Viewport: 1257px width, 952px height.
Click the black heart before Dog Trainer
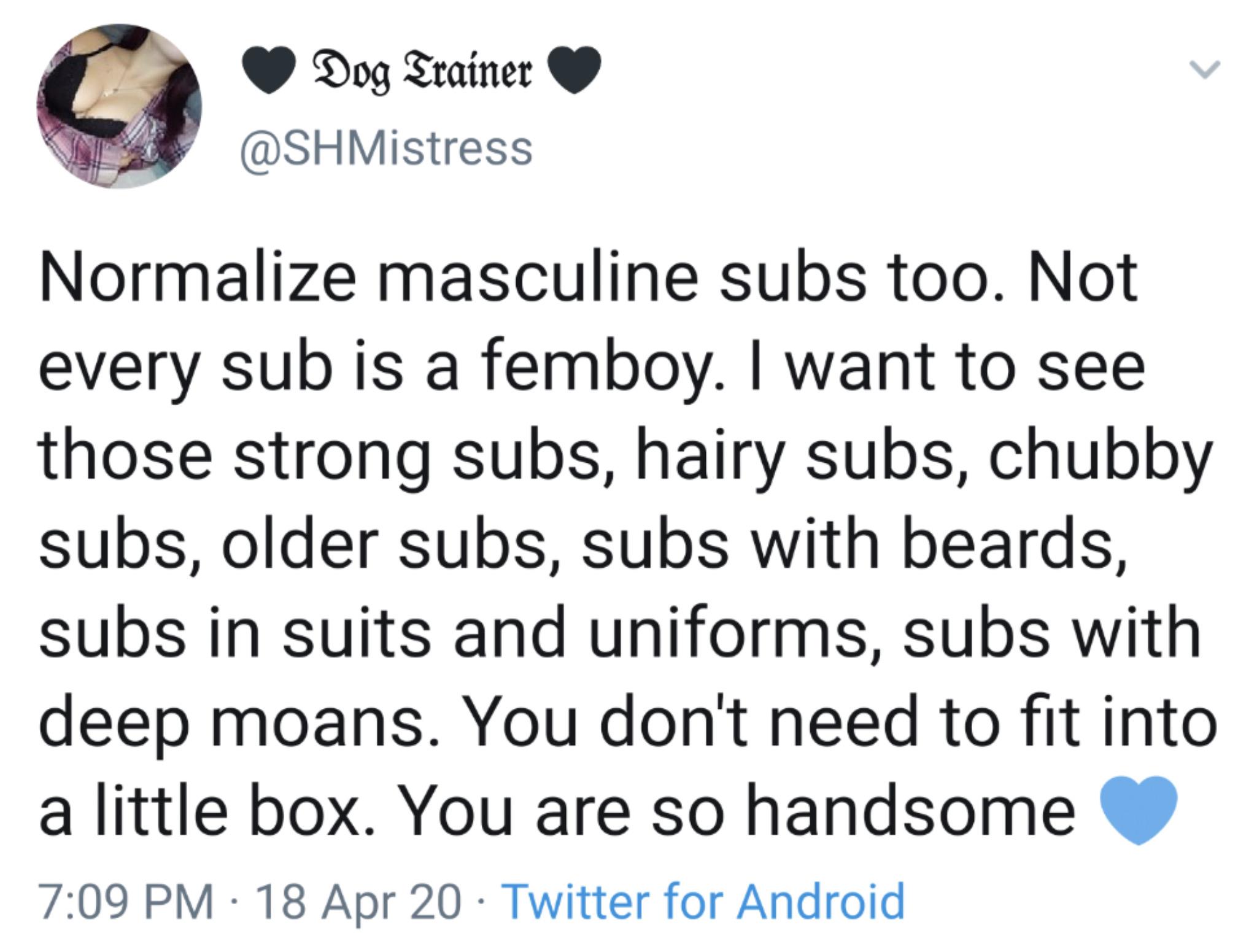273,72
